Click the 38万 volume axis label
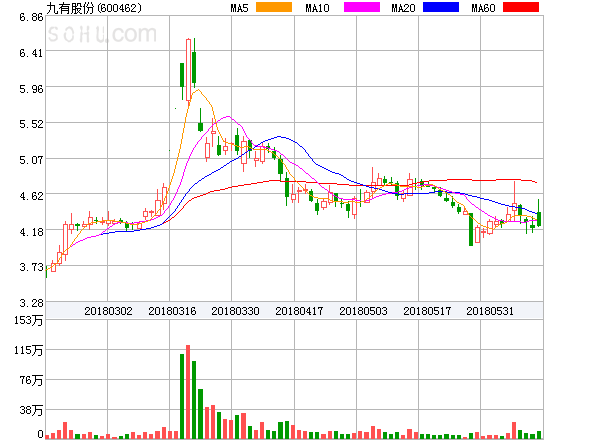Image resolution: width=600 pixels, height=440 pixels. pyautogui.click(x=31, y=411)
